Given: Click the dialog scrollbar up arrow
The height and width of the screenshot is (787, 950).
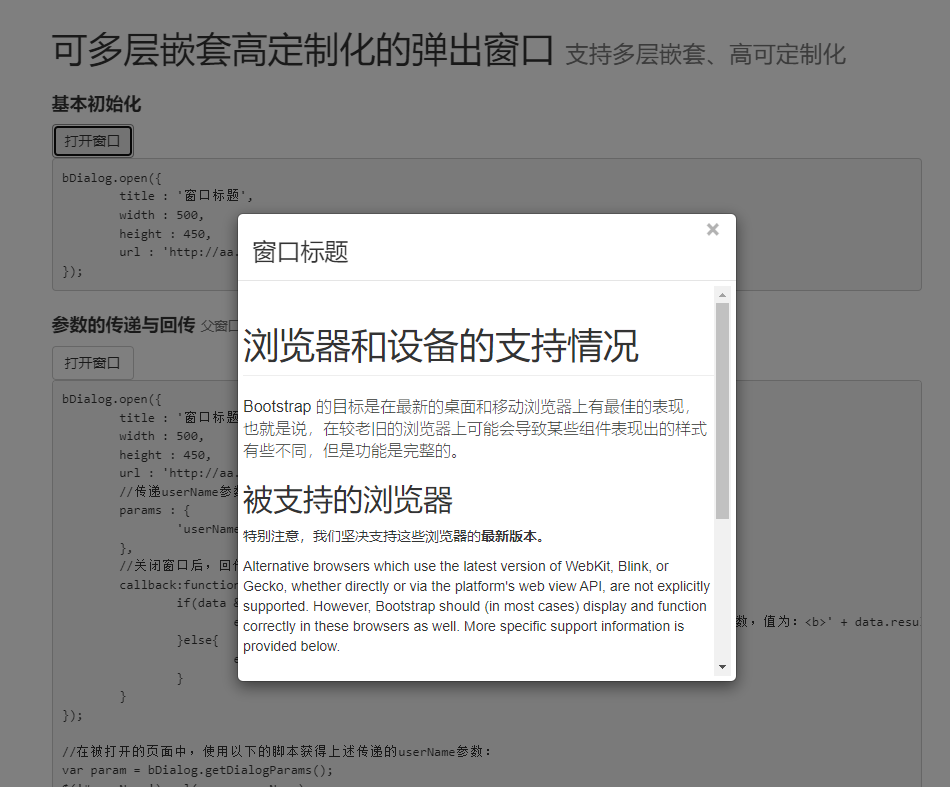Looking at the screenshot, I should tap(722, 295).
